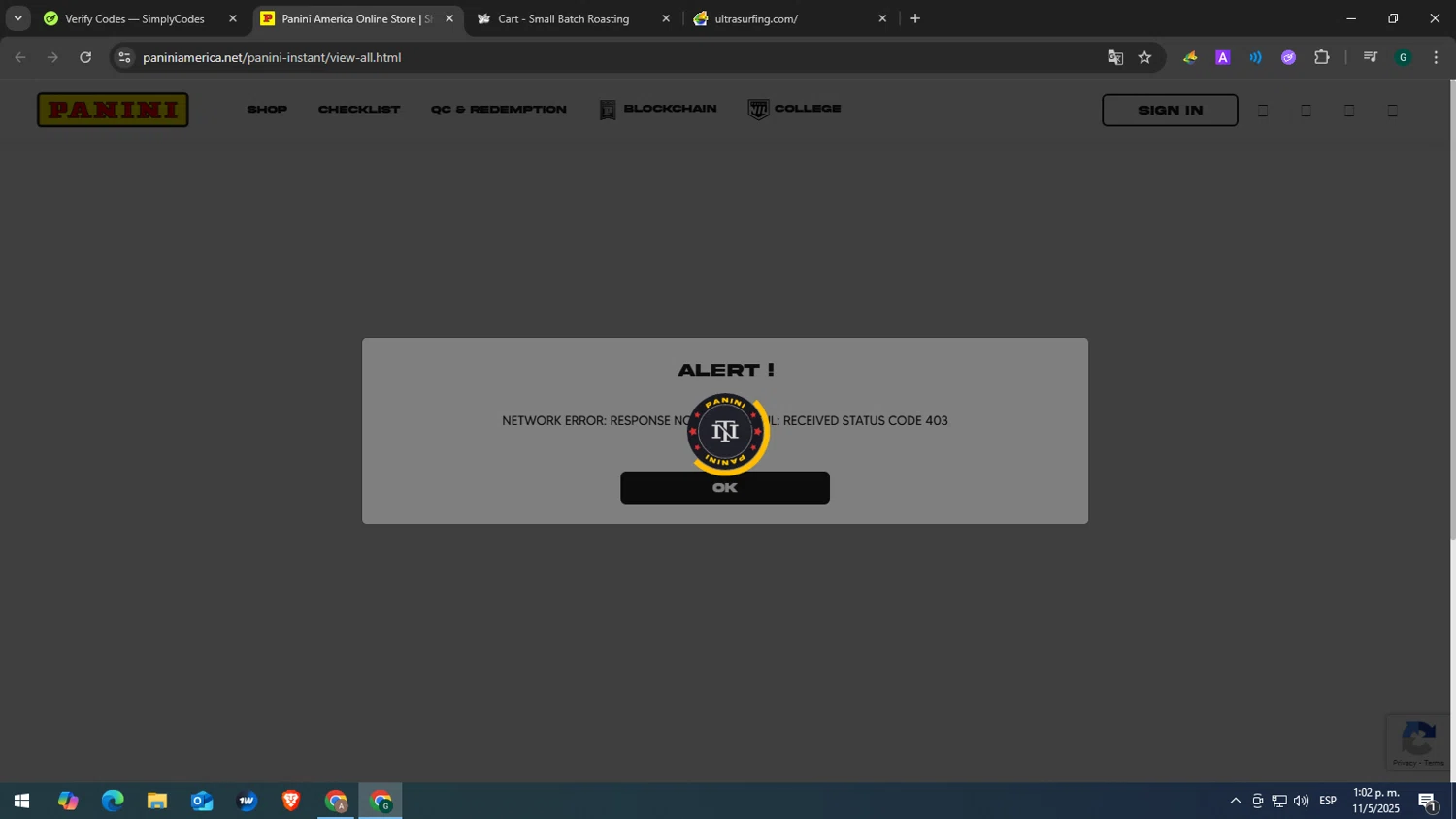
Task: Click the blue sound waves extension icon
Action: 1256,57
